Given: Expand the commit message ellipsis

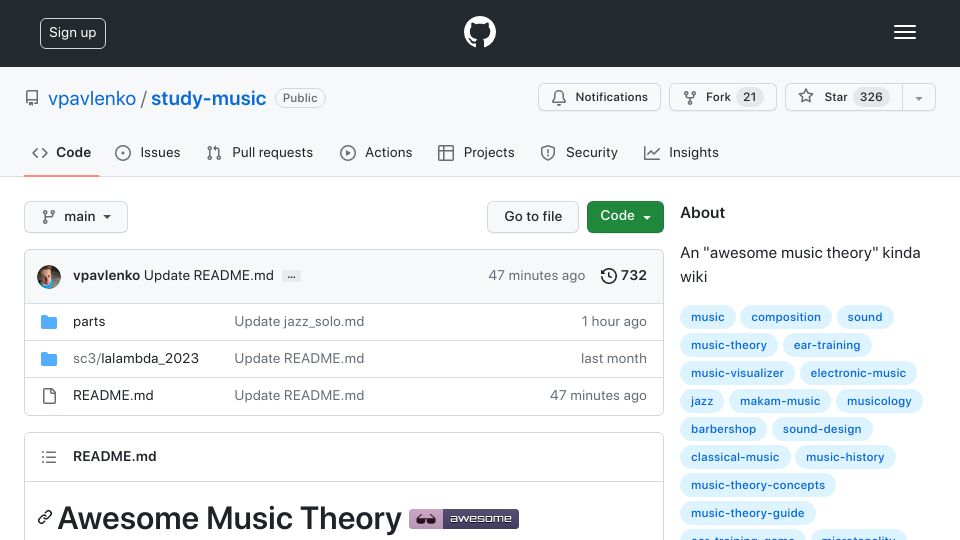Looking at the screenshot, I should (x=291, y=277).
